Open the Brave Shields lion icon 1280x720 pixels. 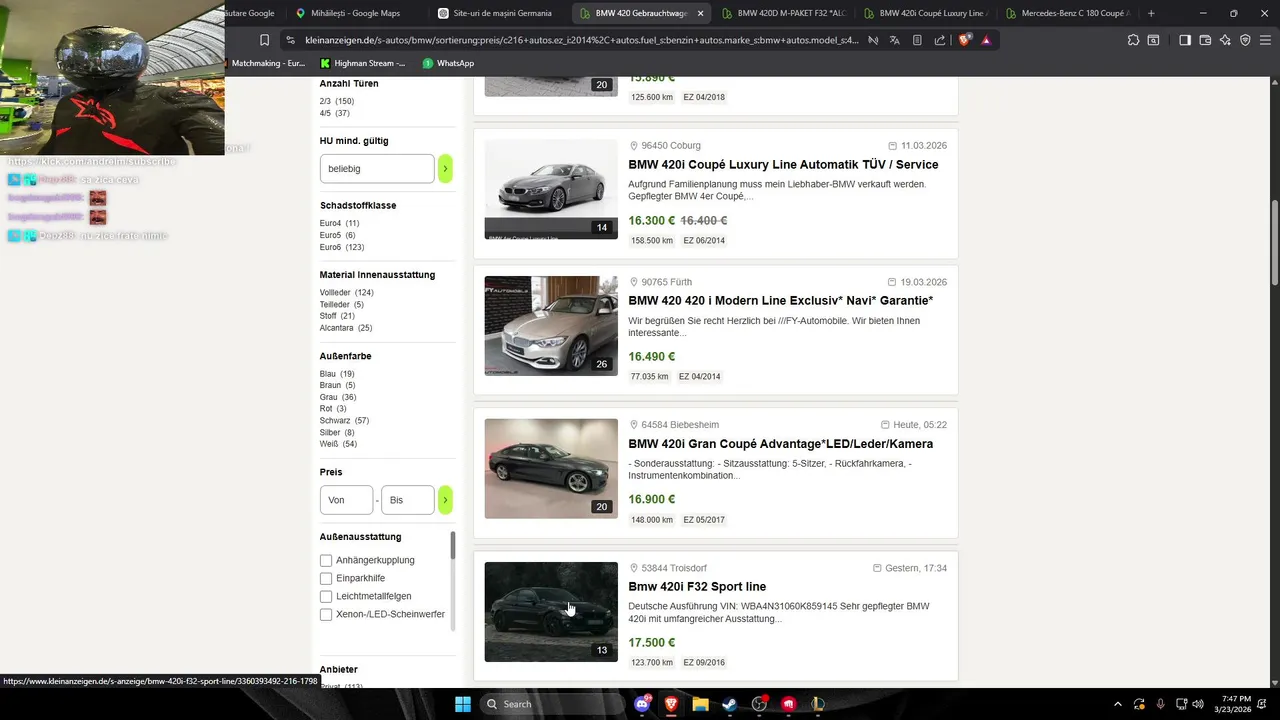point(964,40)
